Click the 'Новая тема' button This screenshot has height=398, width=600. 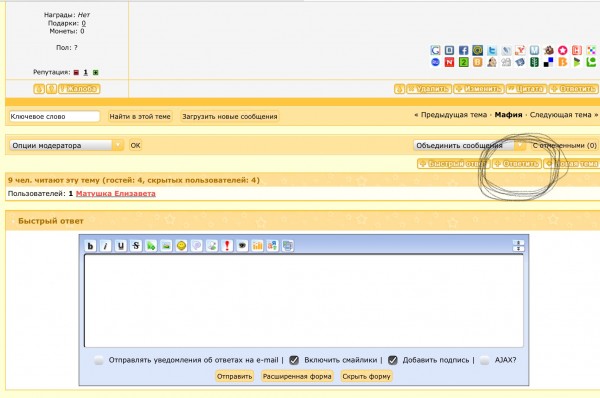point(571,164)
